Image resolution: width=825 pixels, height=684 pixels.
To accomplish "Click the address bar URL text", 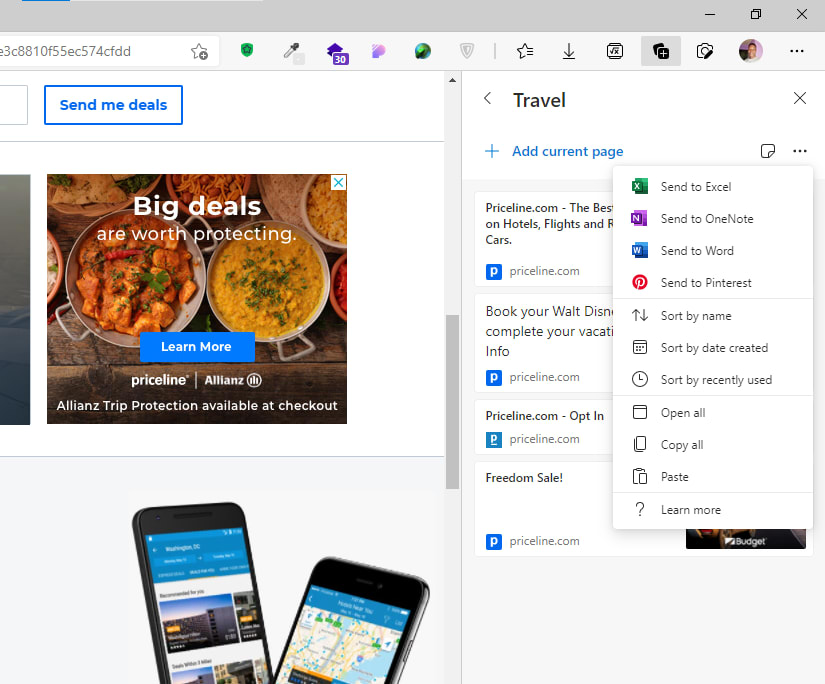I will pyautogui.click(x=65, y=51).
